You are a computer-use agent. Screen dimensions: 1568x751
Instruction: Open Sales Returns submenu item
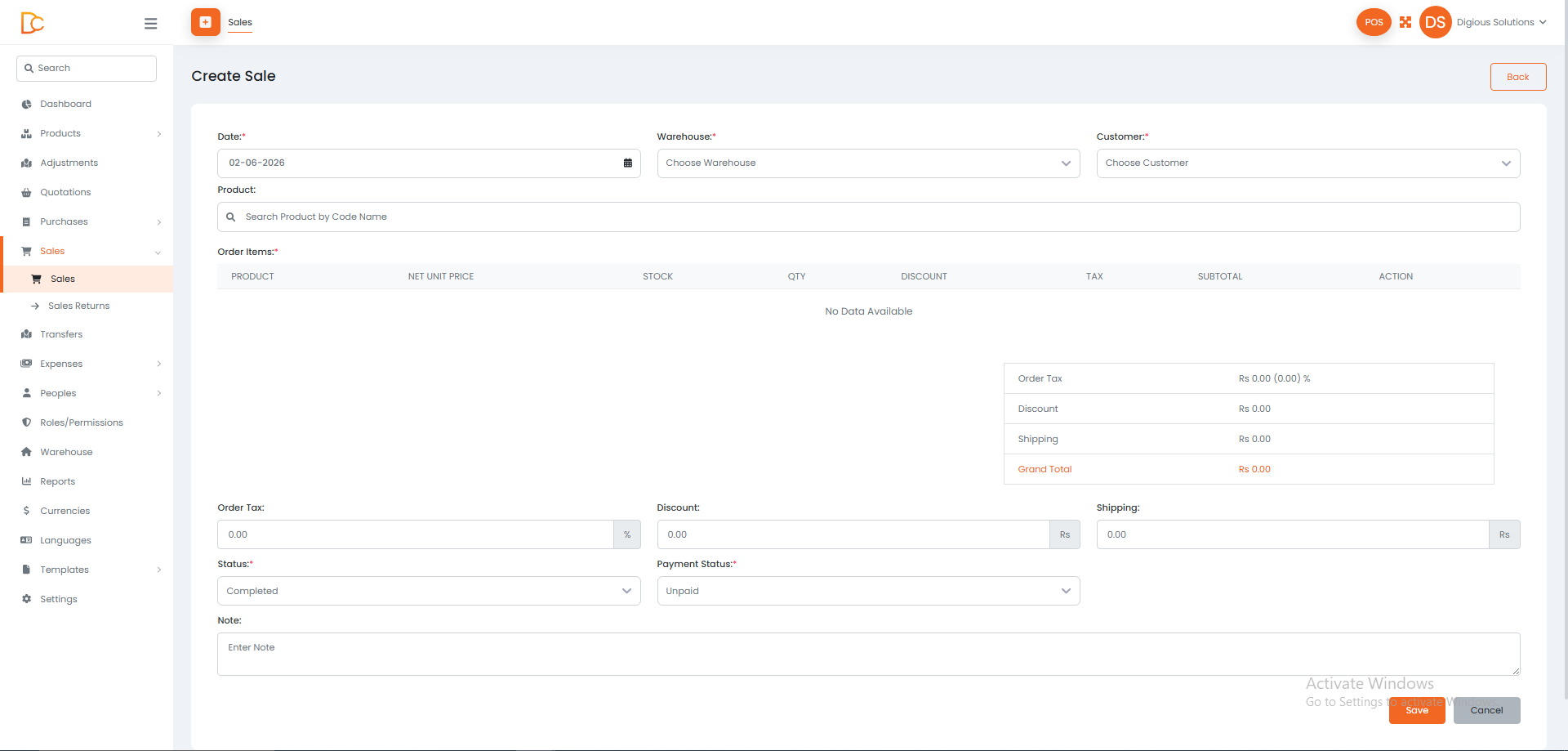[78, 306]
